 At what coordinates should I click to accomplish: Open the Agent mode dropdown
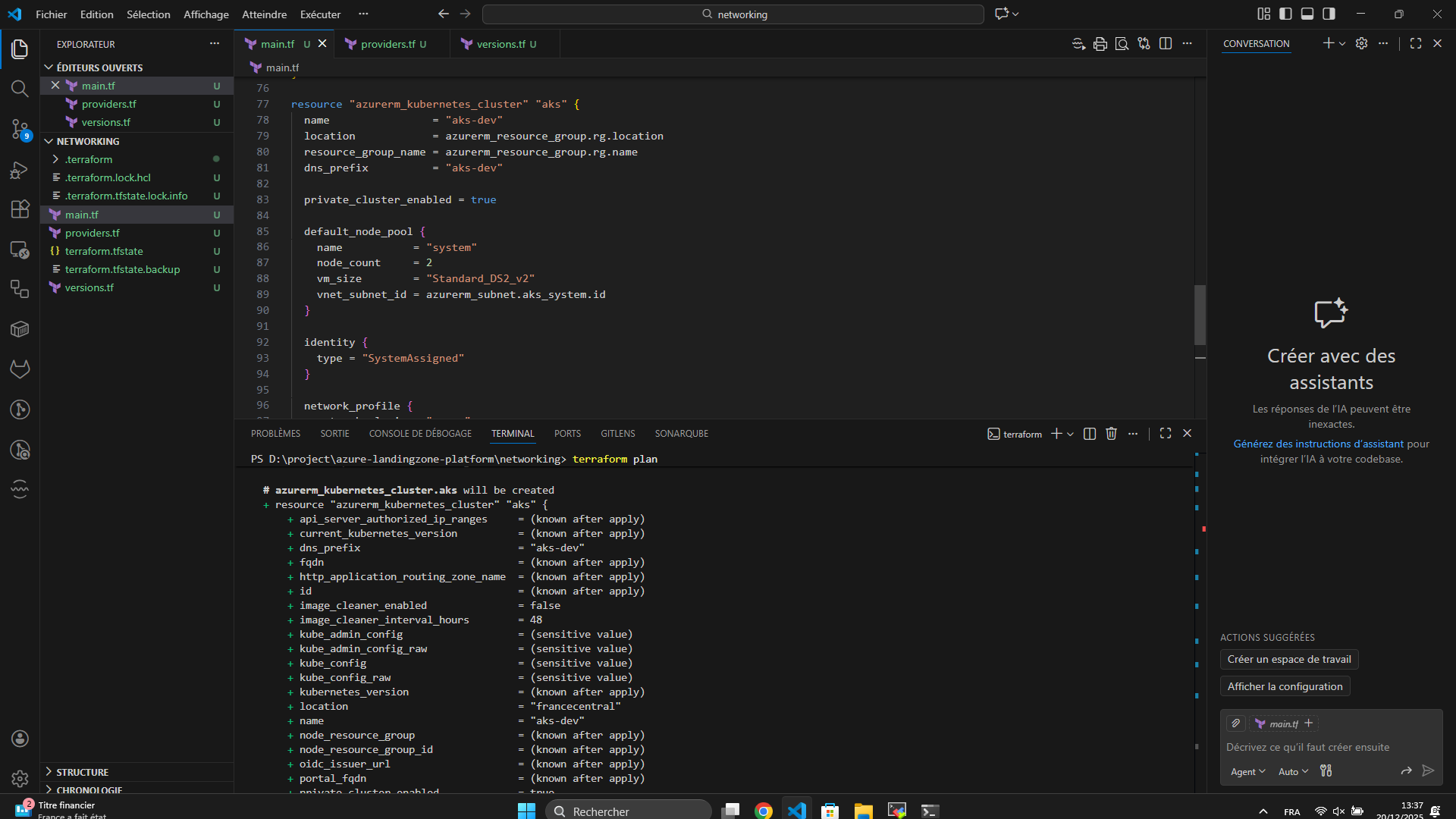pyautogui.click(x=1247, y=771)
